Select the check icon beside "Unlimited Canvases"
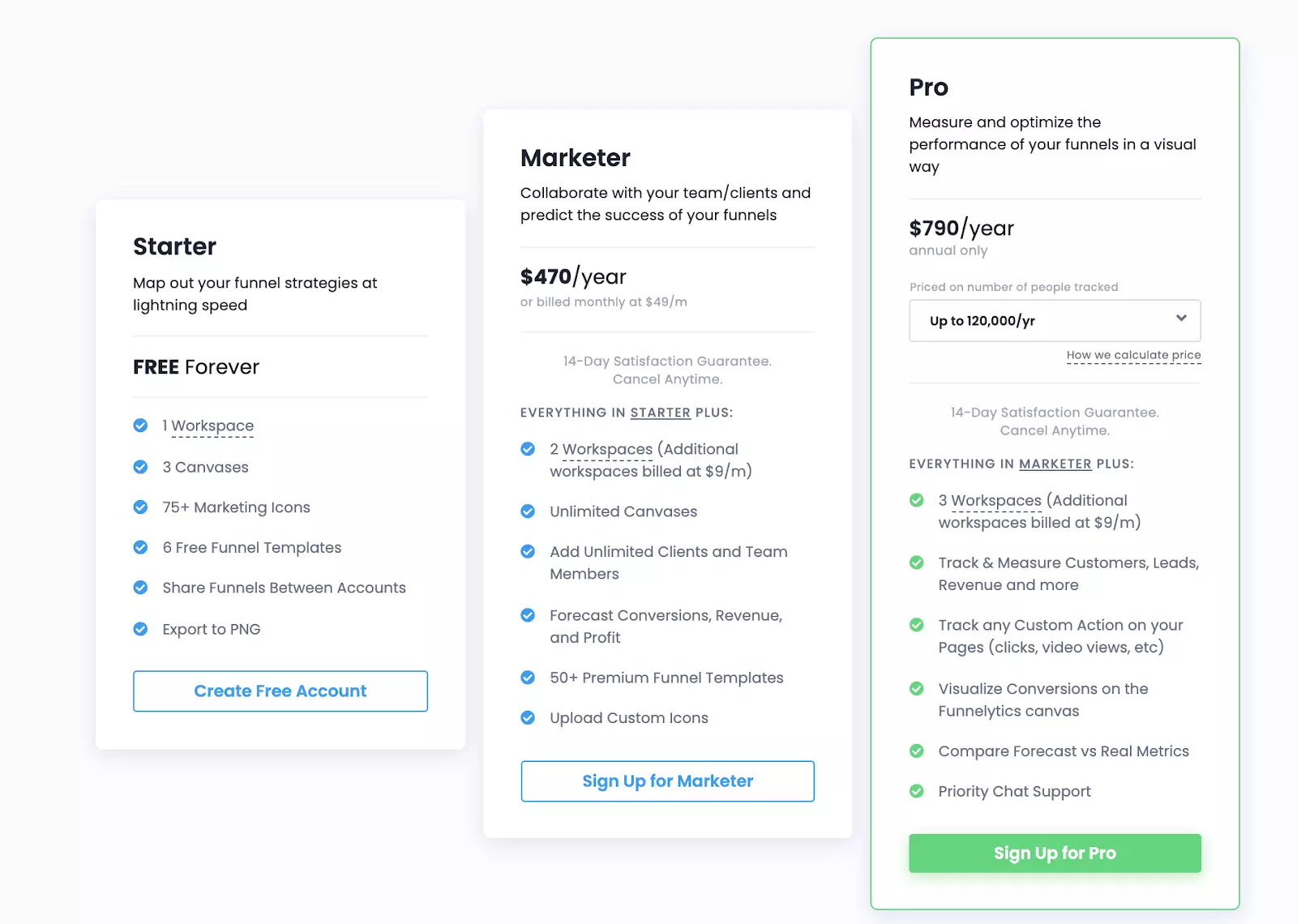The width and height of the screenshot is (1297, 924). (x=528, y=511)
